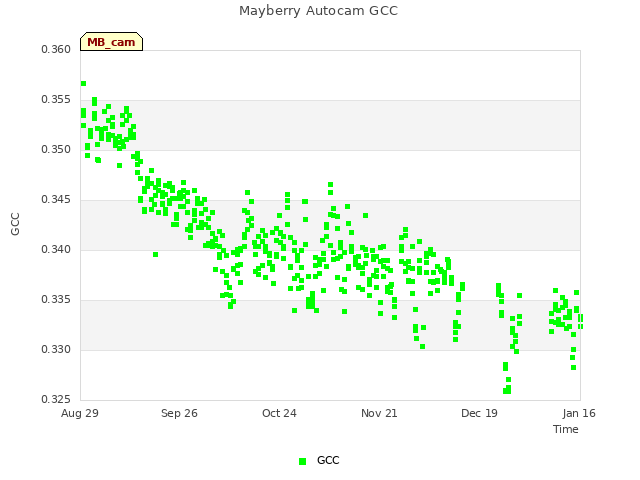Select the 0.360 y-axis tick label
The width and height of the screenshot is (640, 480).
click(x=56, y=50)
